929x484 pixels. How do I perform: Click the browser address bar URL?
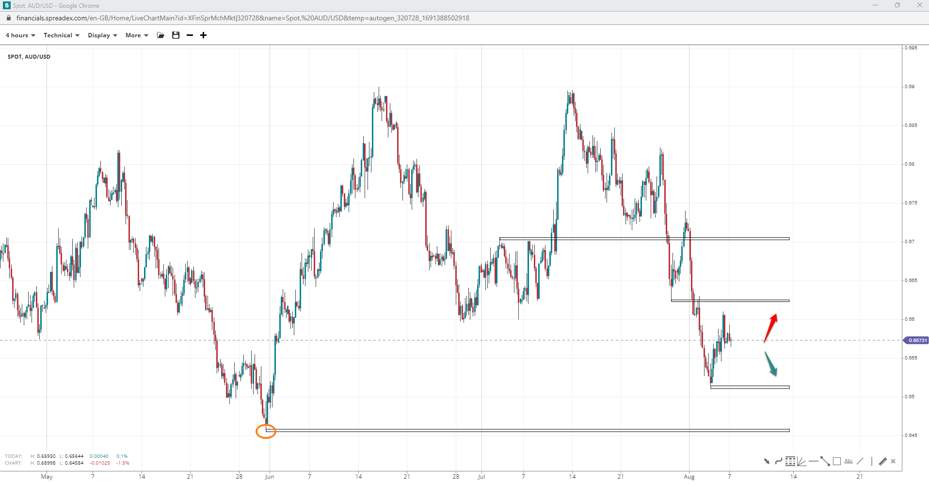click(242, 18)
